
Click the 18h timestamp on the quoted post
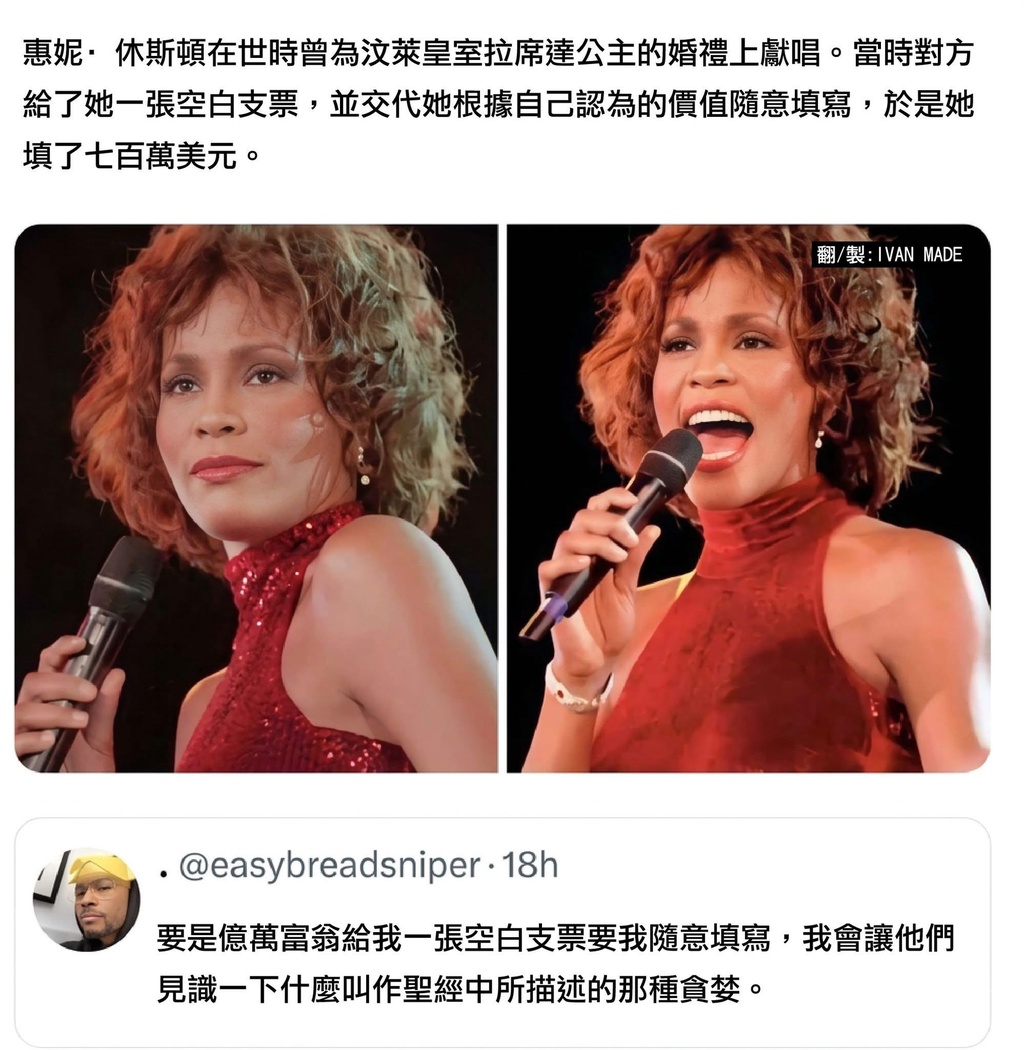(x=530, y=865)
